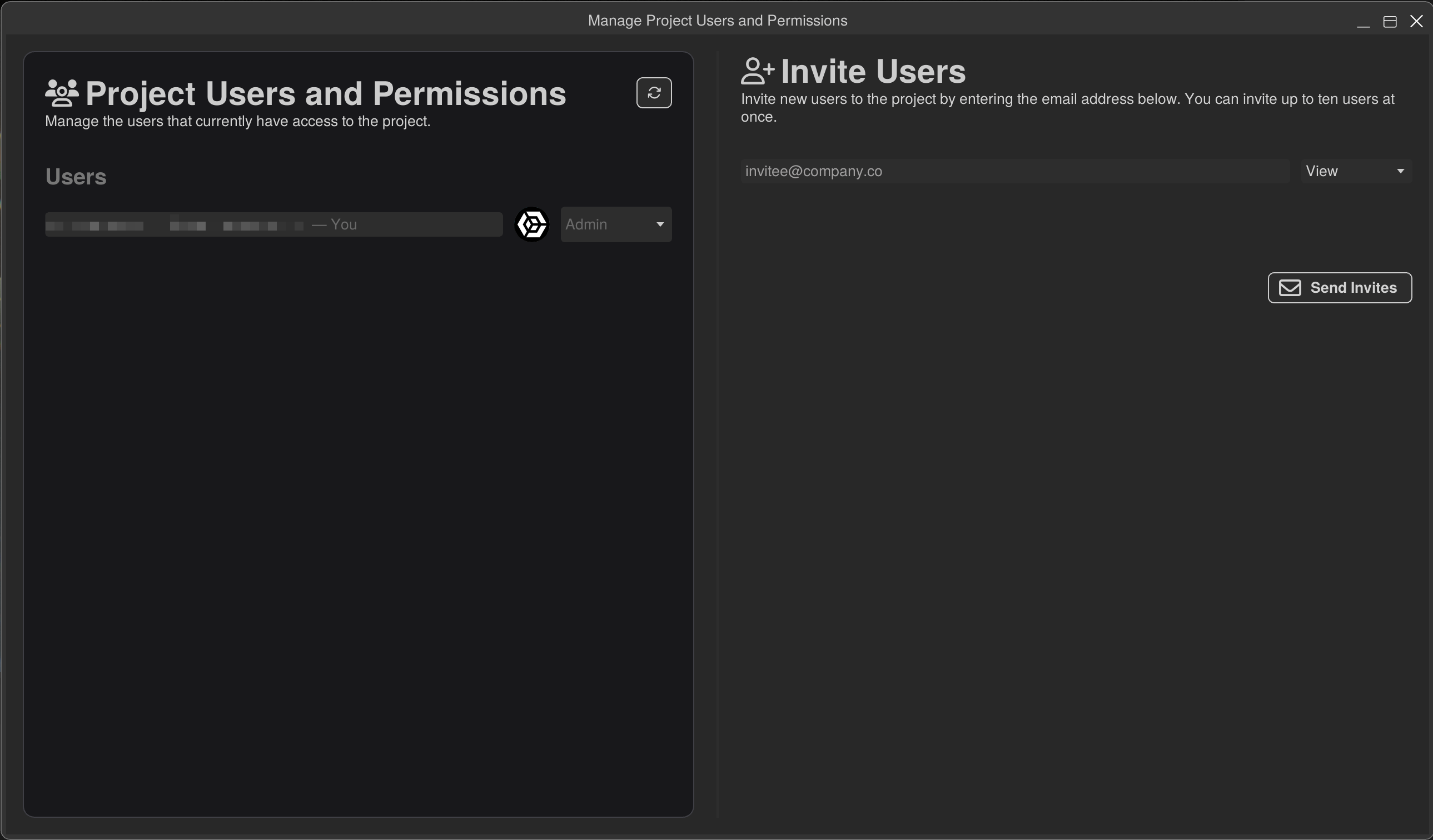Click the users group icon beside Project Users heading
The image size is (1433, 840).
point(61,93)
